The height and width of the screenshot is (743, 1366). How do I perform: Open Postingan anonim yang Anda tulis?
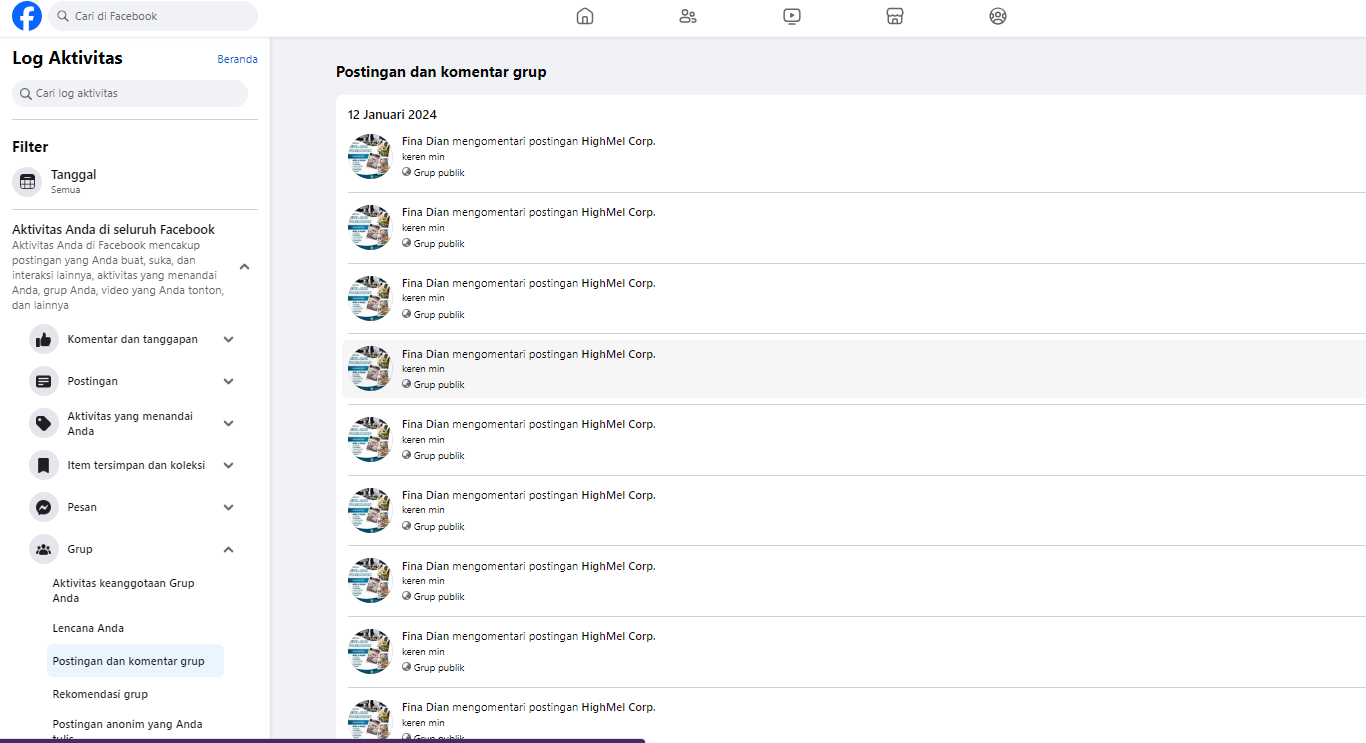click(136, 731)
